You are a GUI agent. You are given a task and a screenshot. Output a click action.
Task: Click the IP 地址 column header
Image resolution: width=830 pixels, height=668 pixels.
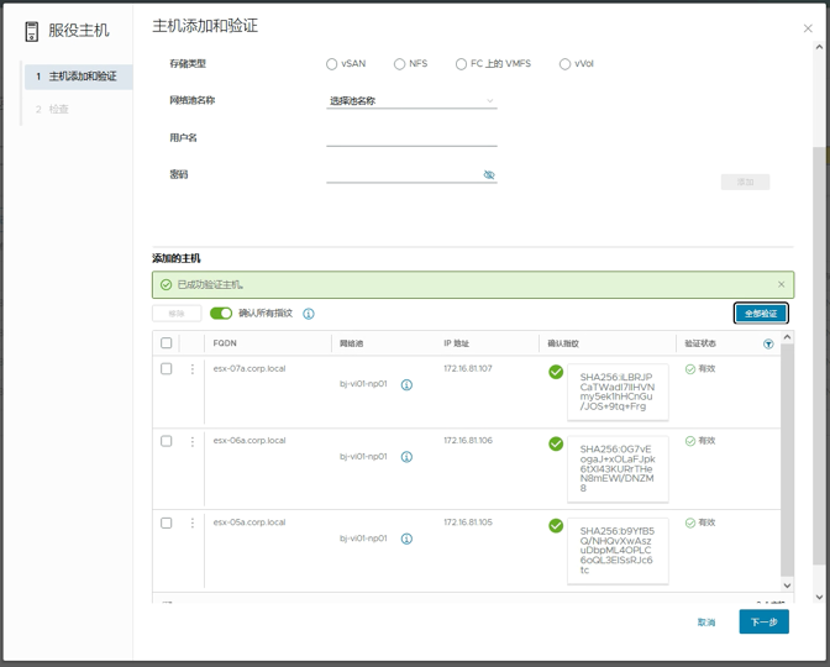(456, 344)
